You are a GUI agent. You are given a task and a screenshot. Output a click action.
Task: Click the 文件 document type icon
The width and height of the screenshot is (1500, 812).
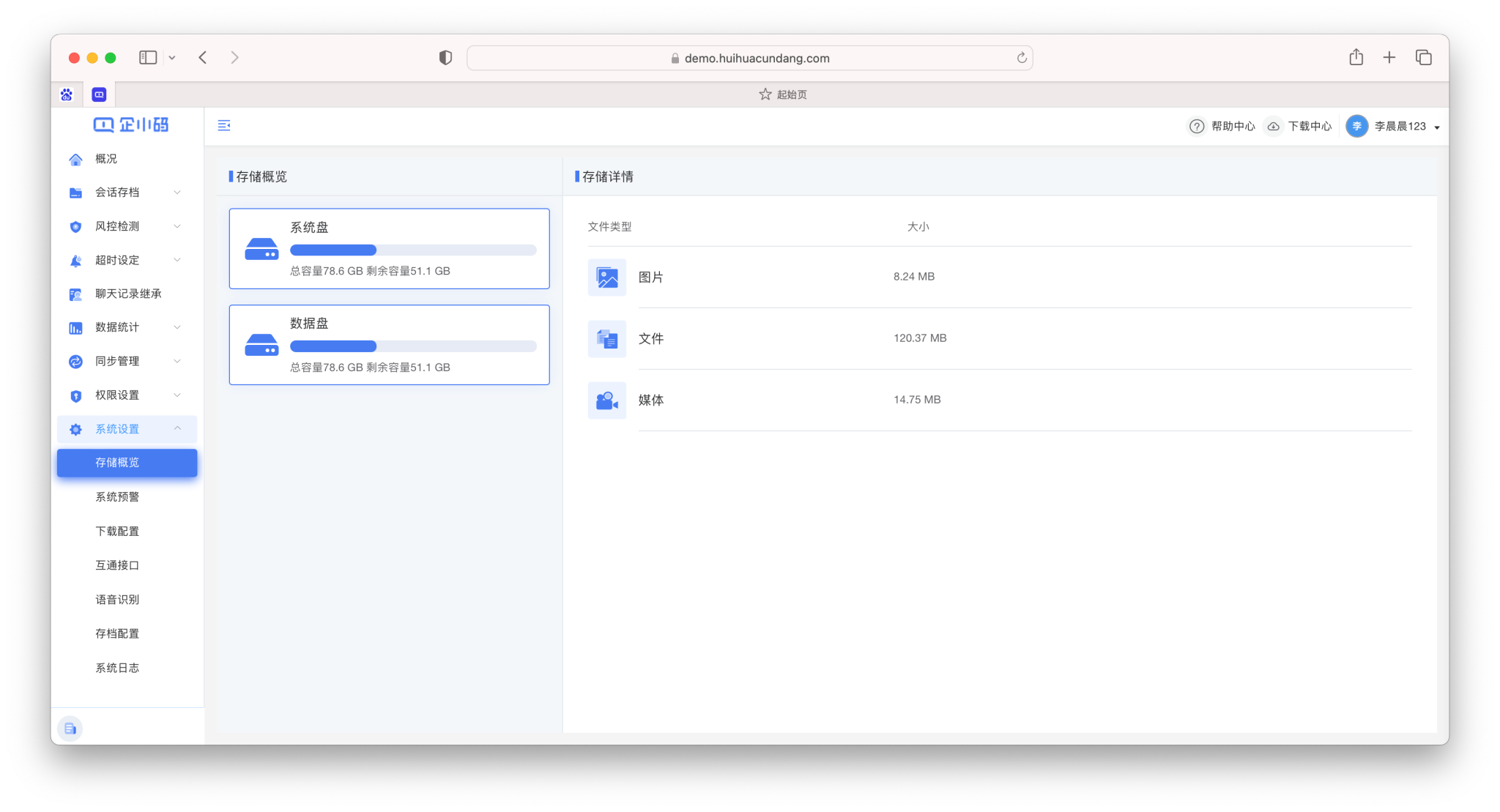[x=607, y=339]
